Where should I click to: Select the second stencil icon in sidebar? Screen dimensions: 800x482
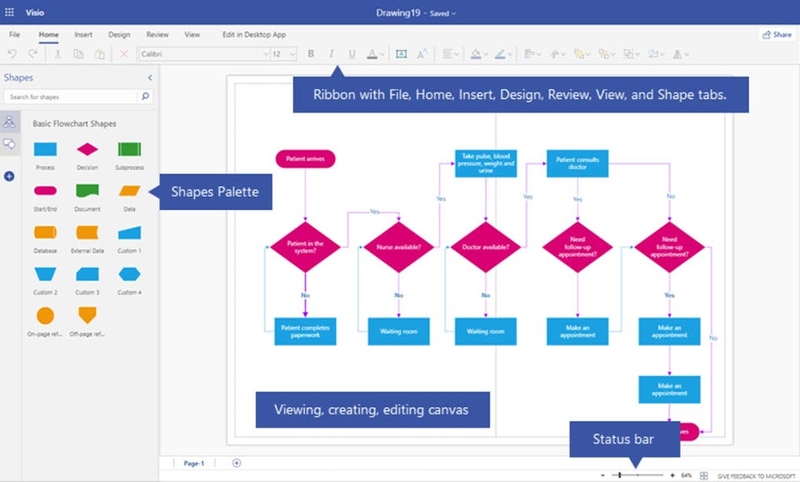click(x=9, y=144)
